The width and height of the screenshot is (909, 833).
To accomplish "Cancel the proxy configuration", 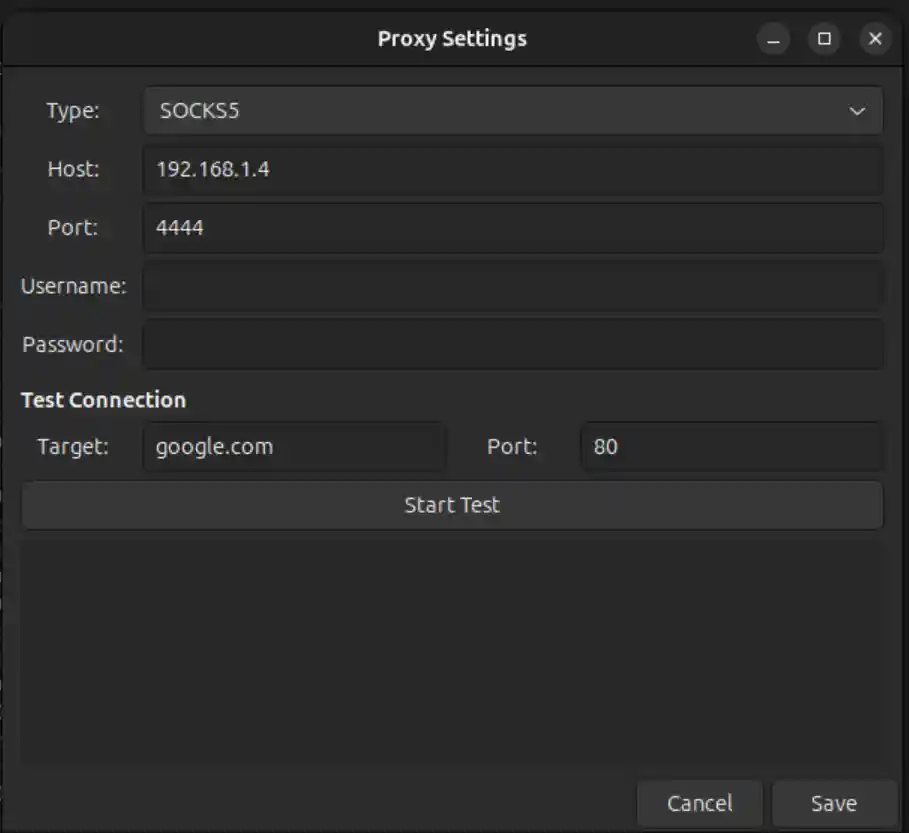I will (699, 803).
